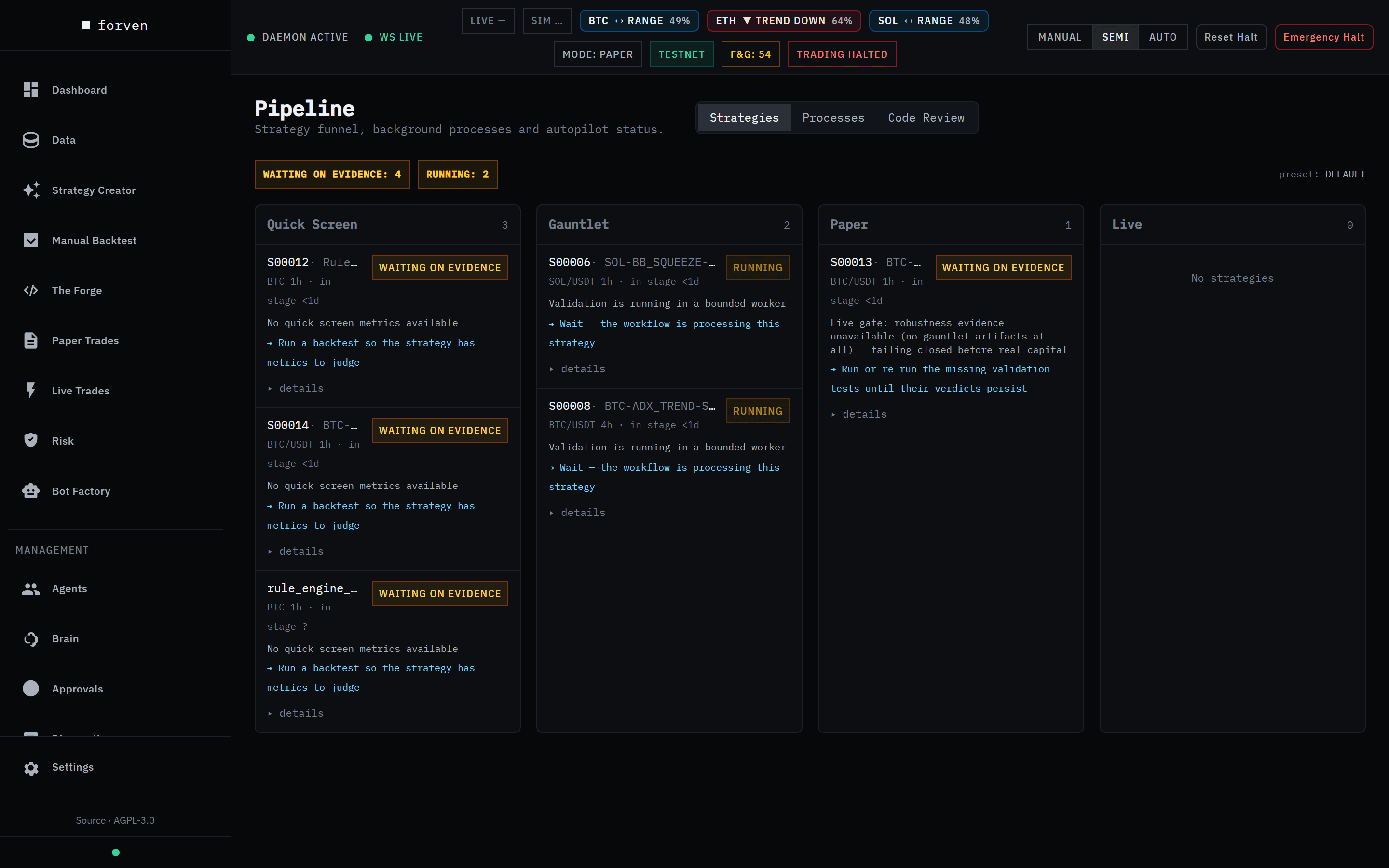Click the DAEMON ACTIVE green indicator dot
This screenshot has width=1389, height=868.
(251, 37)
